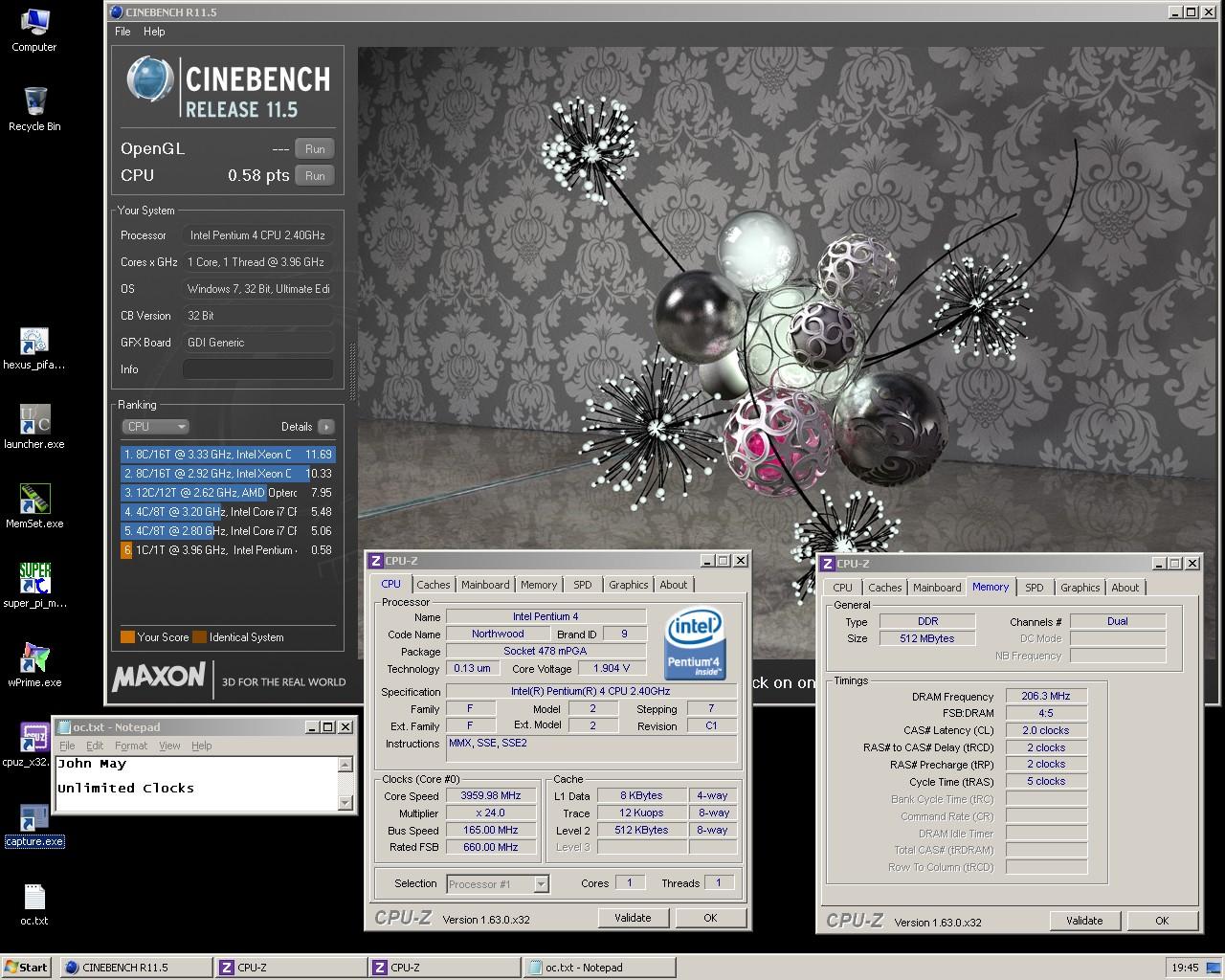Click OK in CPU-Z CPU window

pyautogui.click(x=710, y=918)
